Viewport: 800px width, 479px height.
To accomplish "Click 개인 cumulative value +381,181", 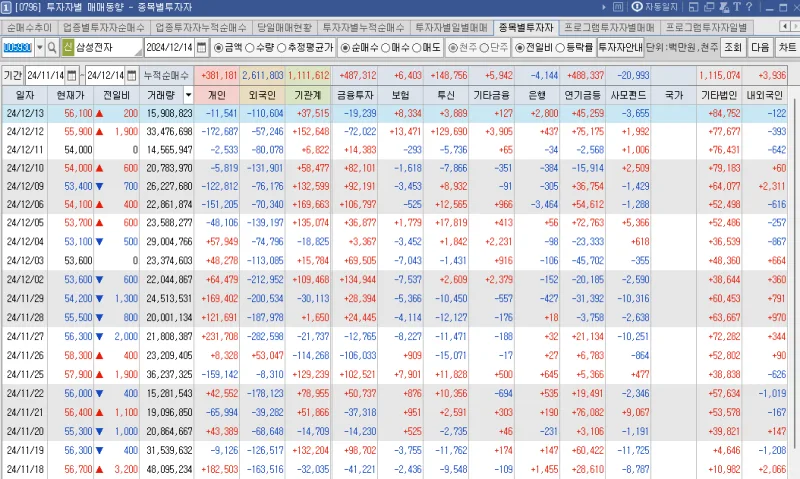I will [x=219, y=75].
